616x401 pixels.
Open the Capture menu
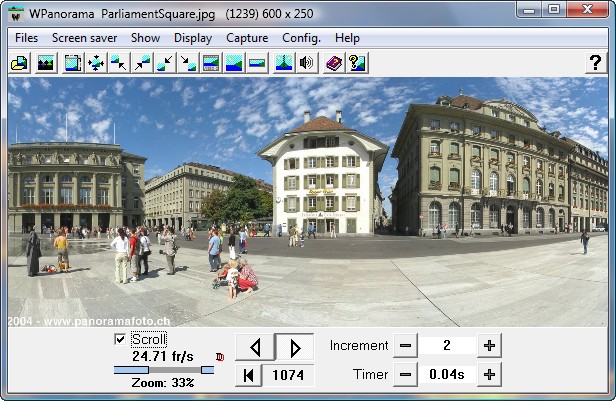click(247, 38)
